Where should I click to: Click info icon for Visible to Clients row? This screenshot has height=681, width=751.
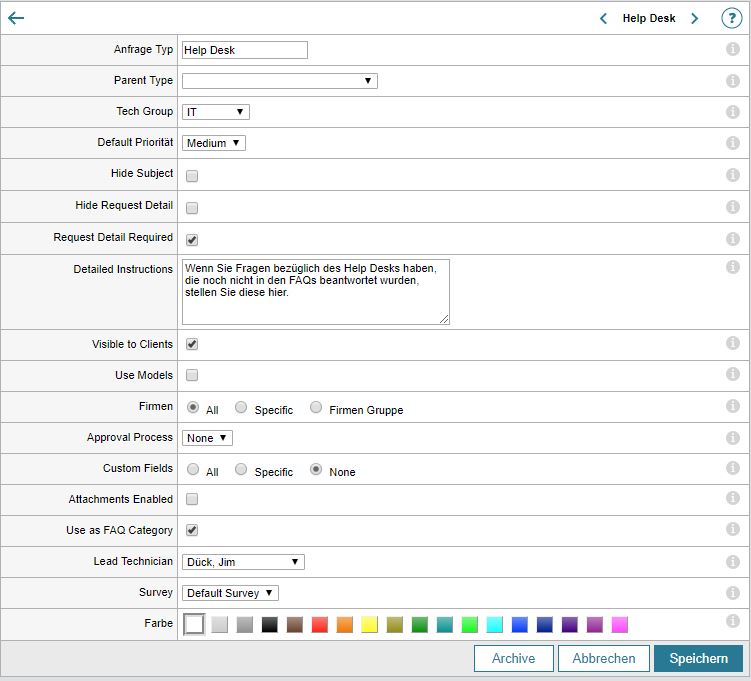733,343
